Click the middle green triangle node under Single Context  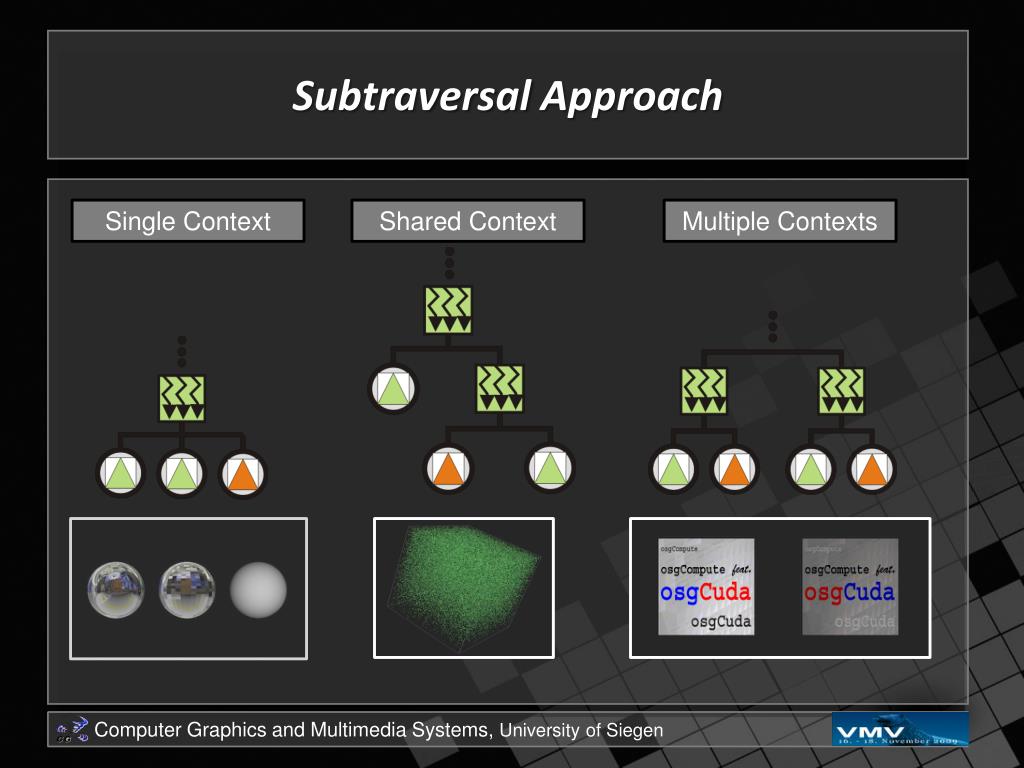(182, 473)
